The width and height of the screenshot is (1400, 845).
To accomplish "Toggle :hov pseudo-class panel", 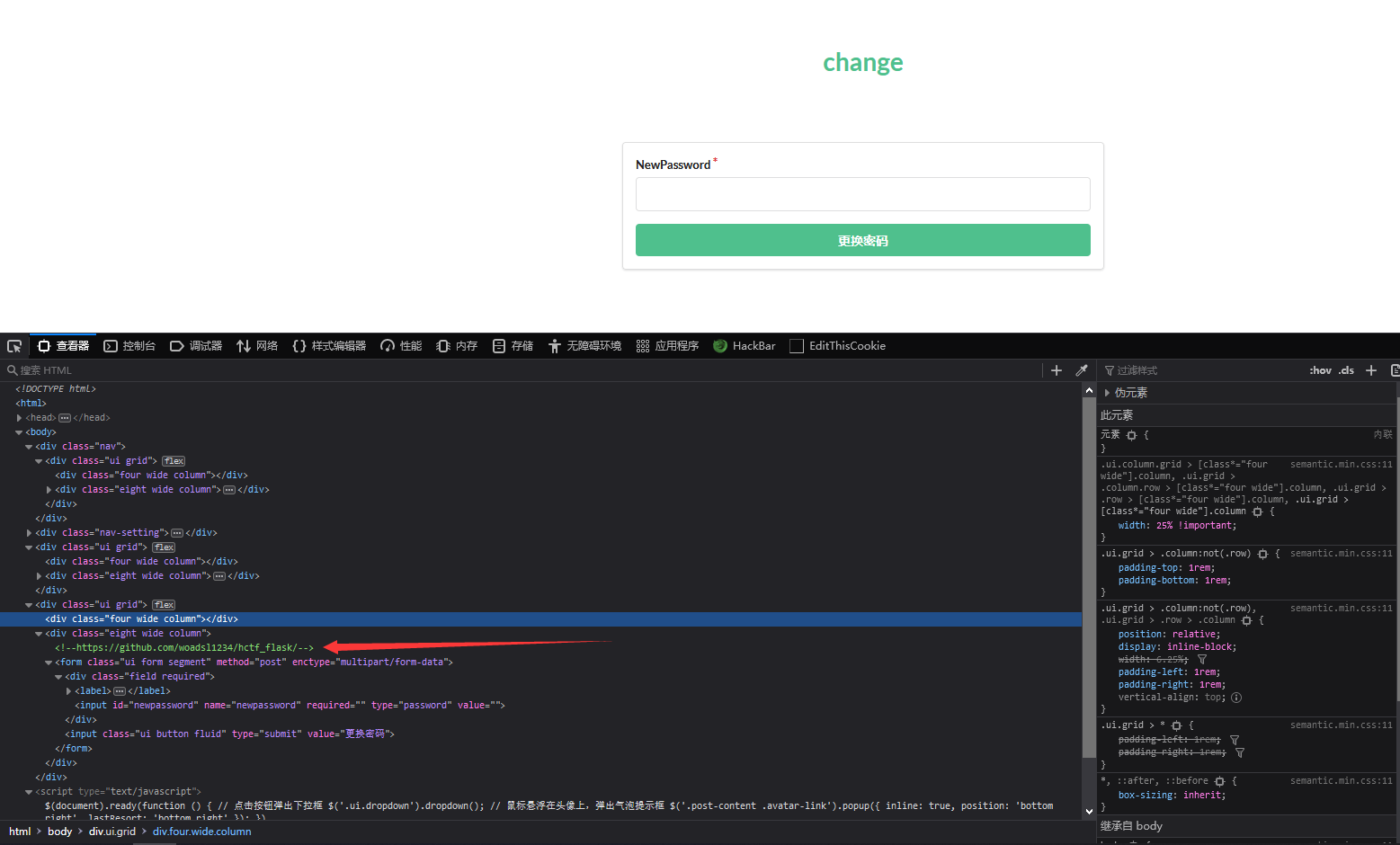I will coord(1321,370).
